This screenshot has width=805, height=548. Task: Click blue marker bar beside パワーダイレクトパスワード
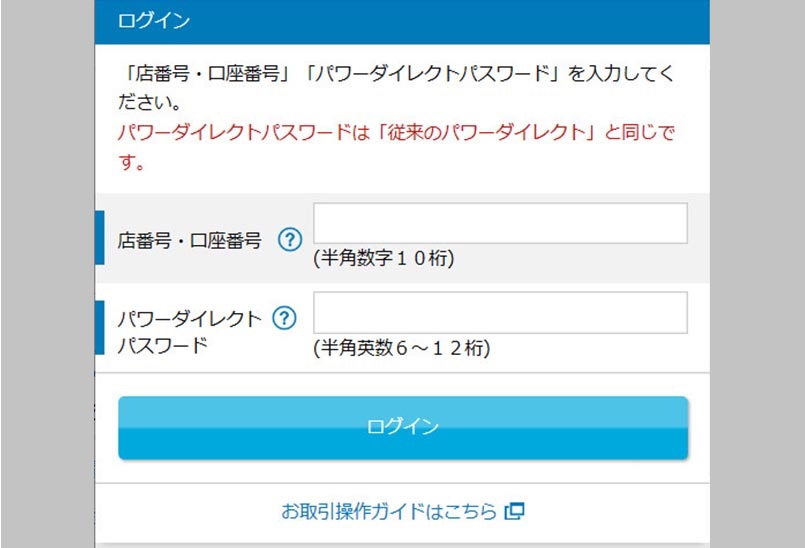point(100,327)
